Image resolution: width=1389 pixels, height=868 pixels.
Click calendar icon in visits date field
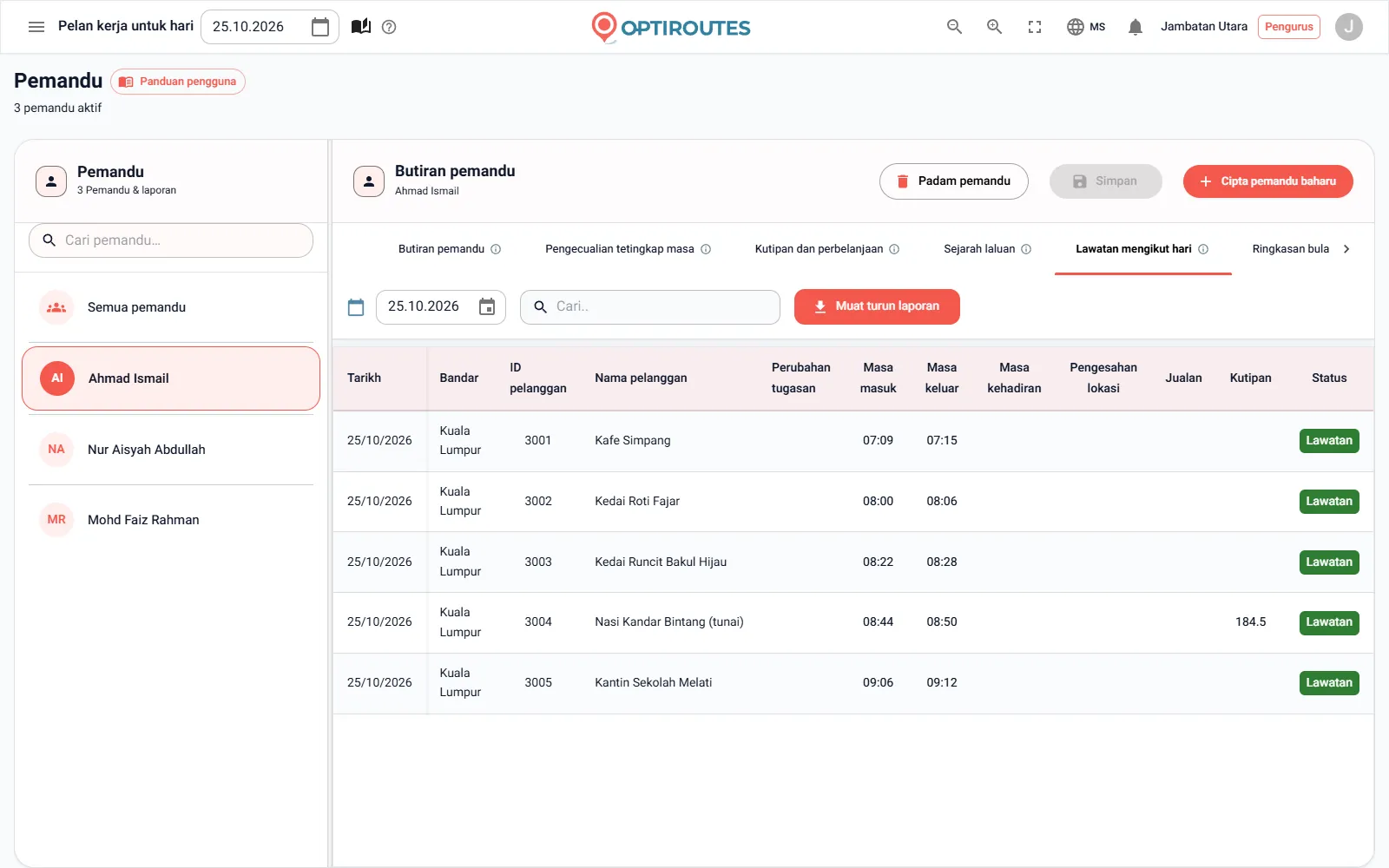[487, 306]
